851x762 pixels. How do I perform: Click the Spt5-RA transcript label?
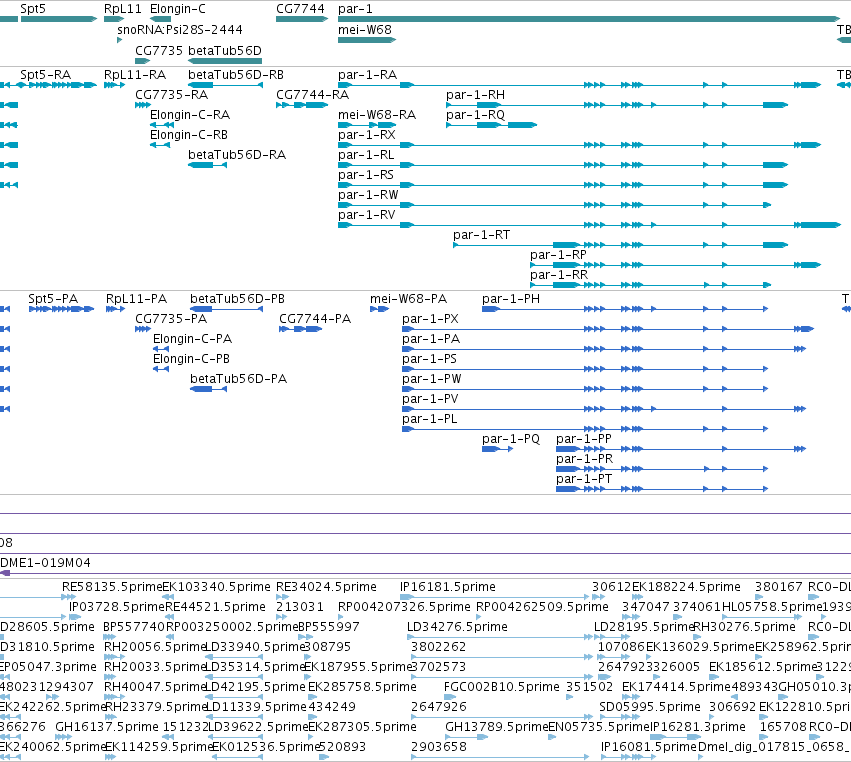coord(46,74)
